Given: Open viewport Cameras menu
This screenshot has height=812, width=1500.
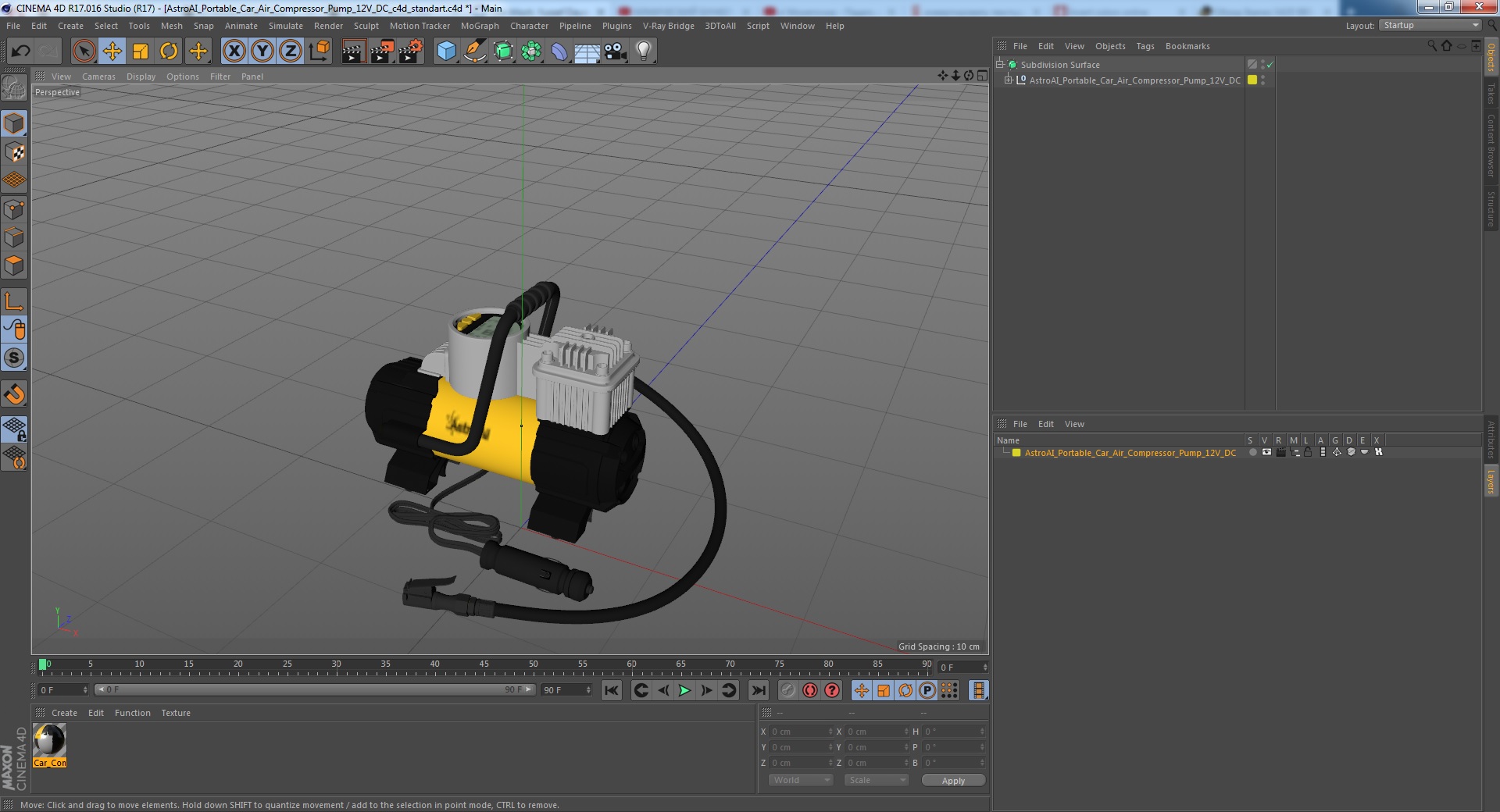Looking at the screenshot, I should click(x=98, y=77).
